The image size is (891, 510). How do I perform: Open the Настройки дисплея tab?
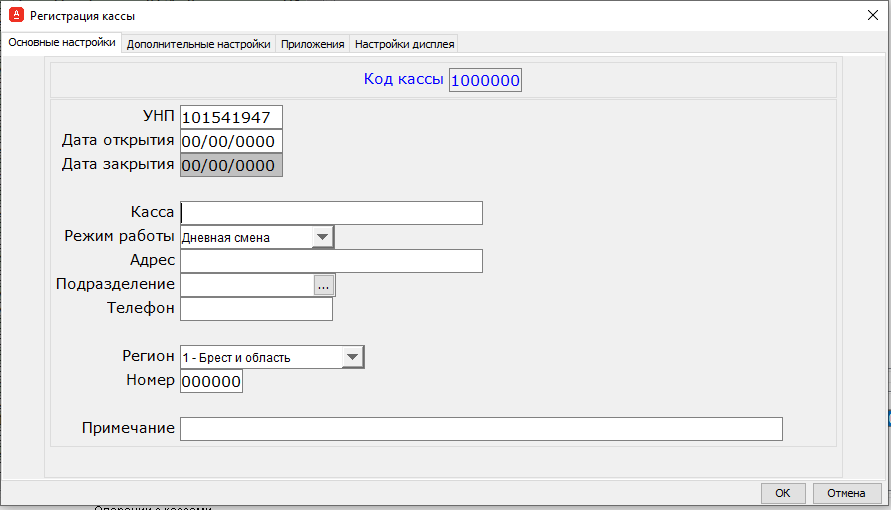click(x=404, y=44)
